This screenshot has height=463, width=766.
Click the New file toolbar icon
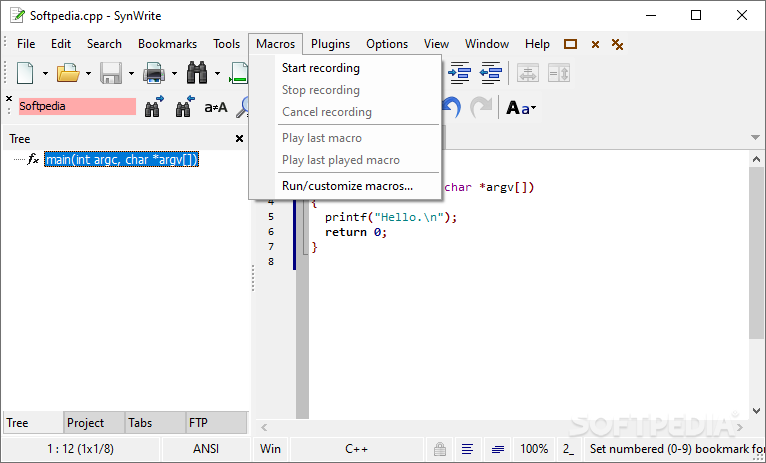pyautogui.click(x=25, y=73)
